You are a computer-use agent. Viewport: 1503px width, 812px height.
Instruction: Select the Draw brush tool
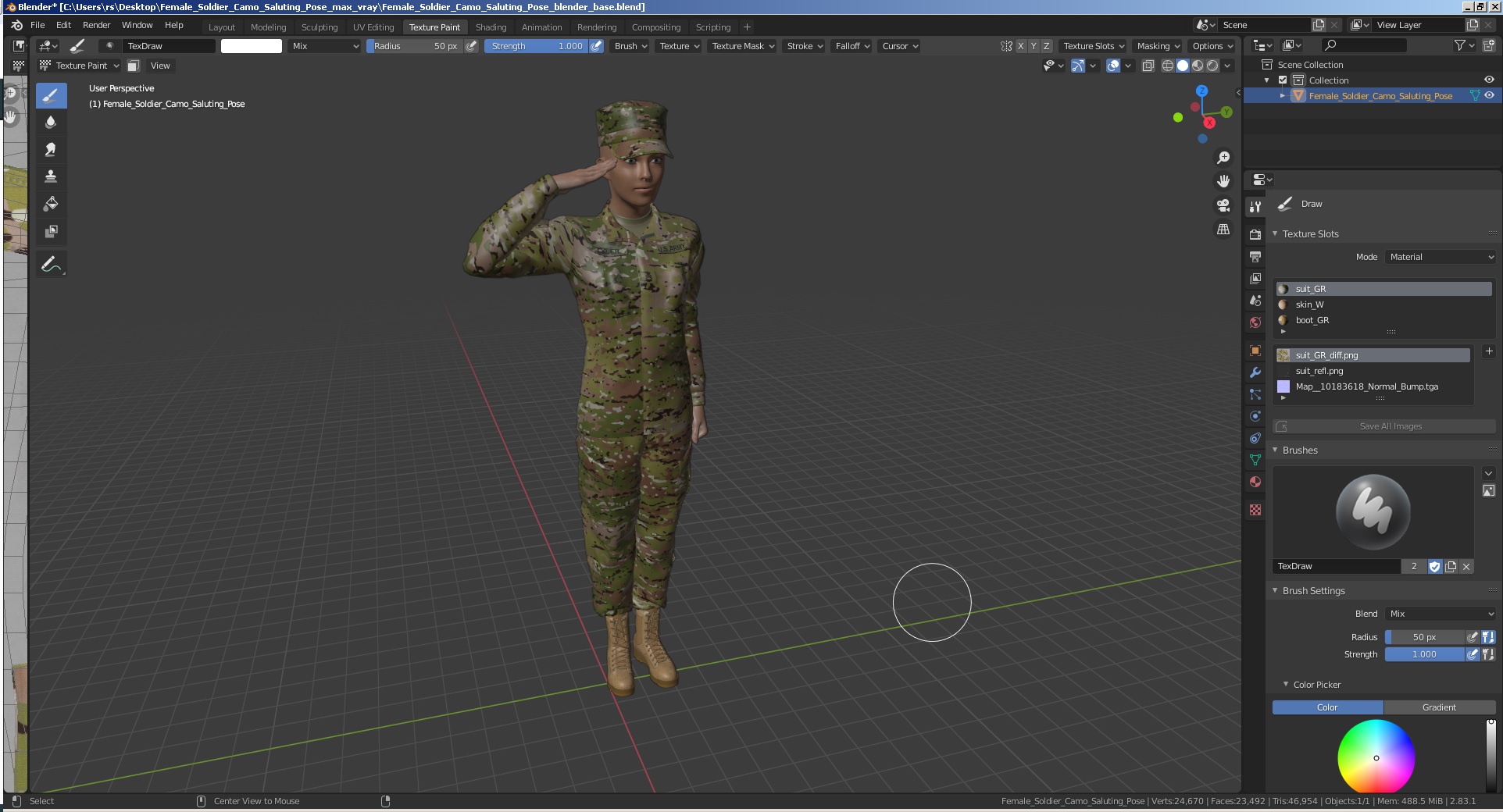pos(51,96)
